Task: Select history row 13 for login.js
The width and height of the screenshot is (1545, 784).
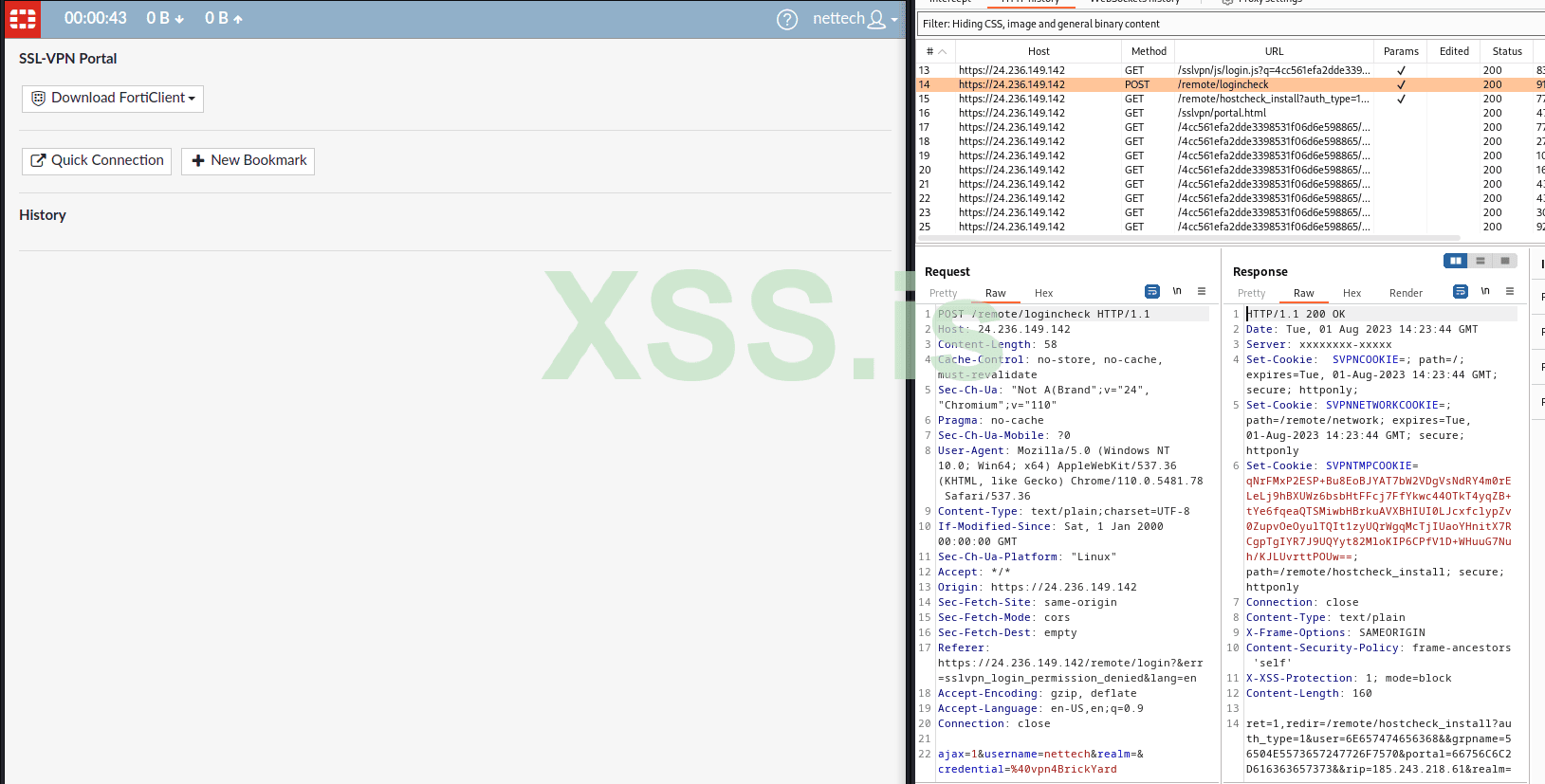Action: coord(1231,70)
